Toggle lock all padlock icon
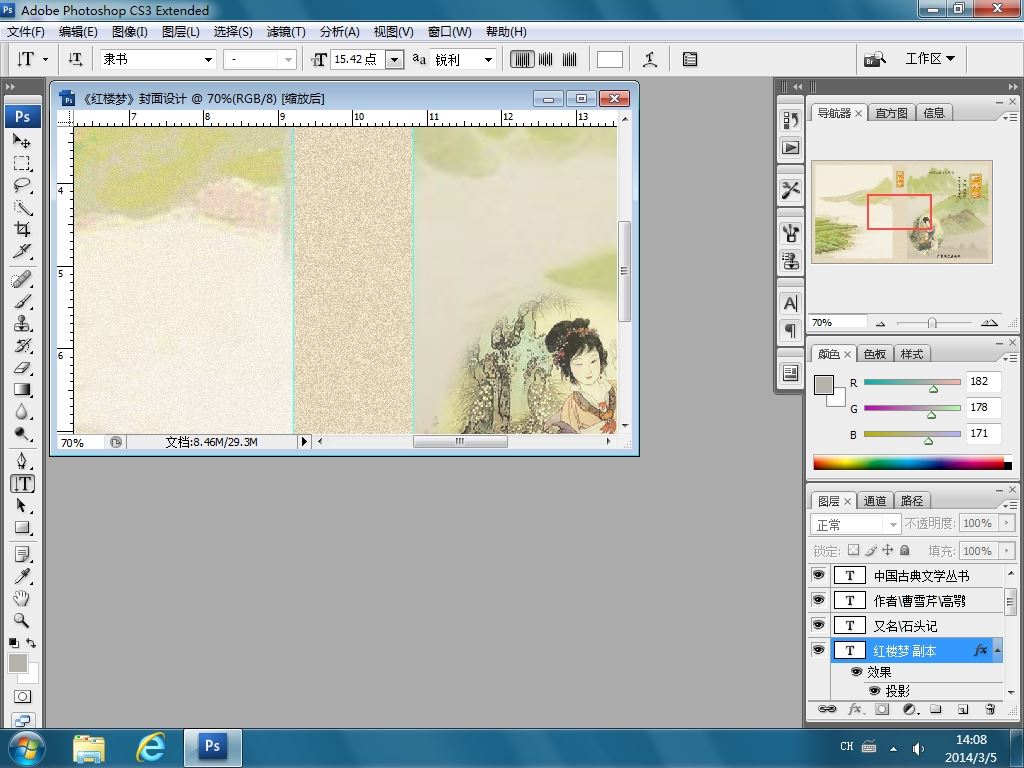 pos(904,551)
